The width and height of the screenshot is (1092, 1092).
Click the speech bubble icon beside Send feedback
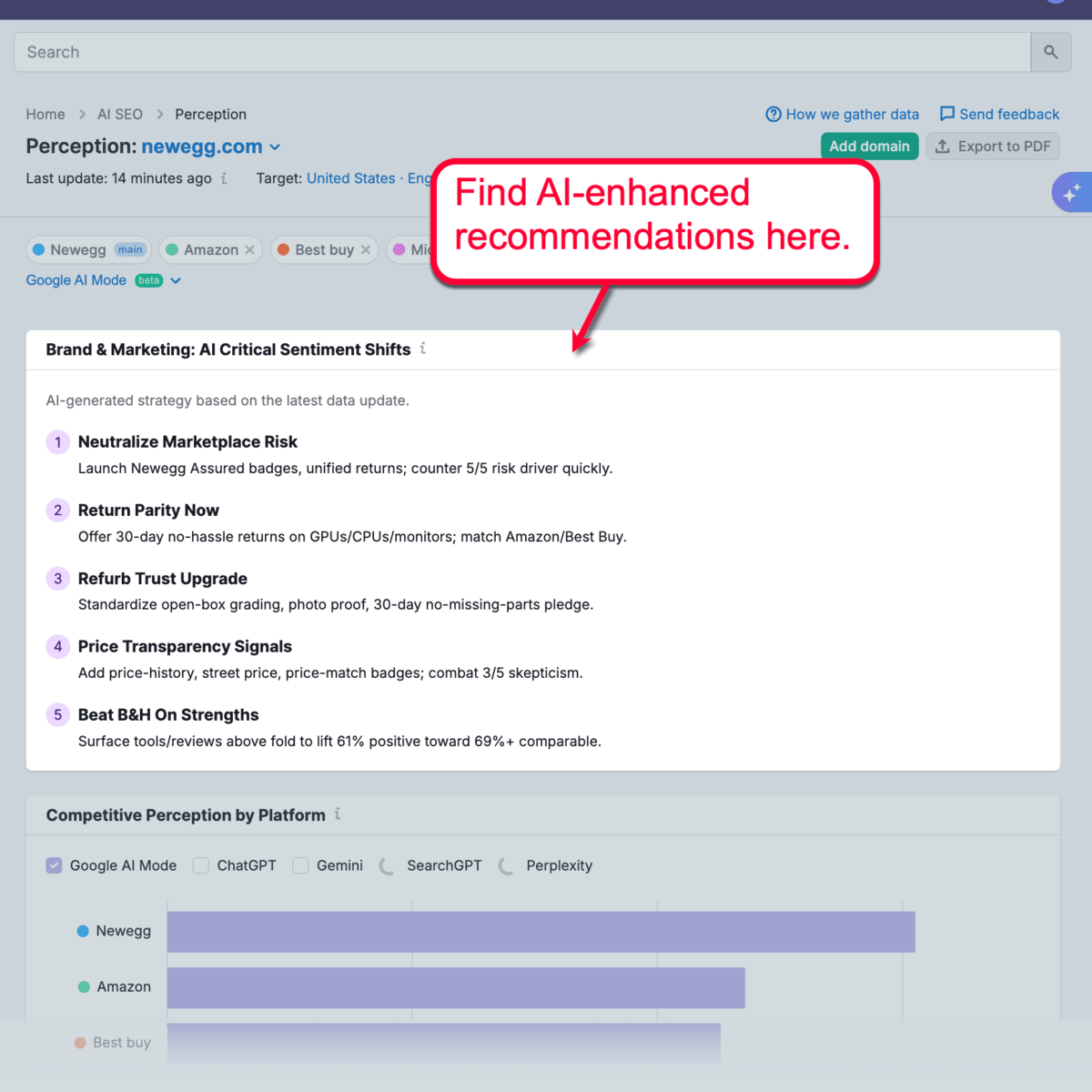tap(947, 114)
